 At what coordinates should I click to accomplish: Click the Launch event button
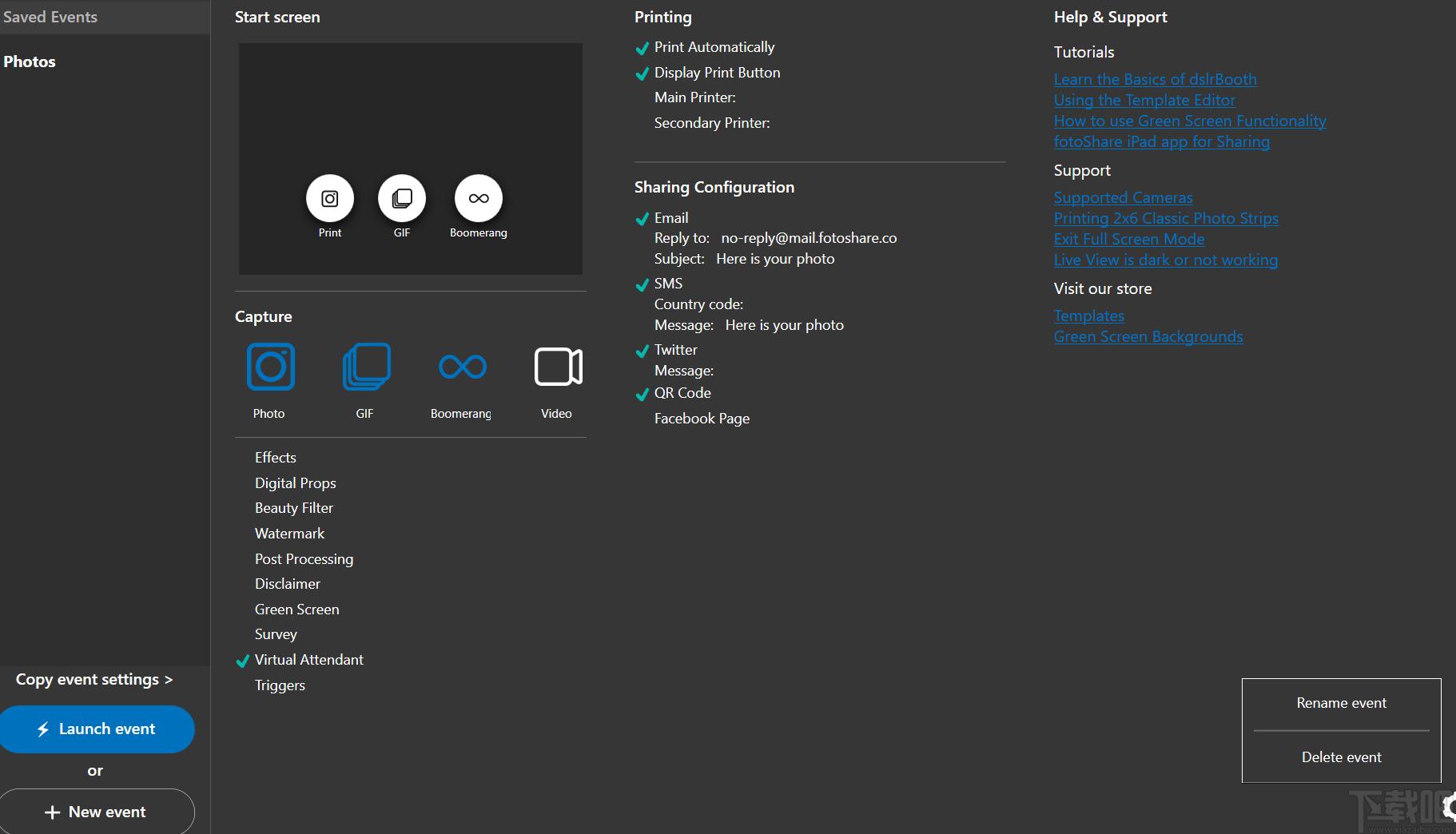[96, 729]
